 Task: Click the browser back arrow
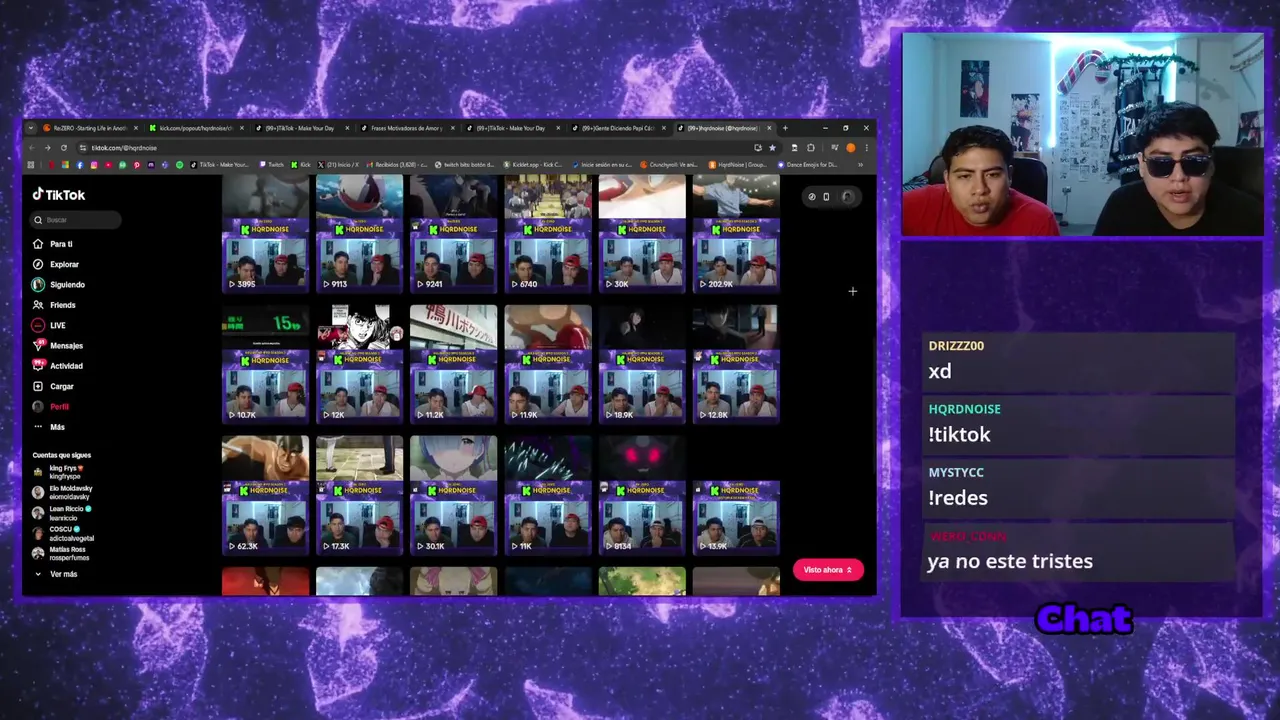(32, 148)
